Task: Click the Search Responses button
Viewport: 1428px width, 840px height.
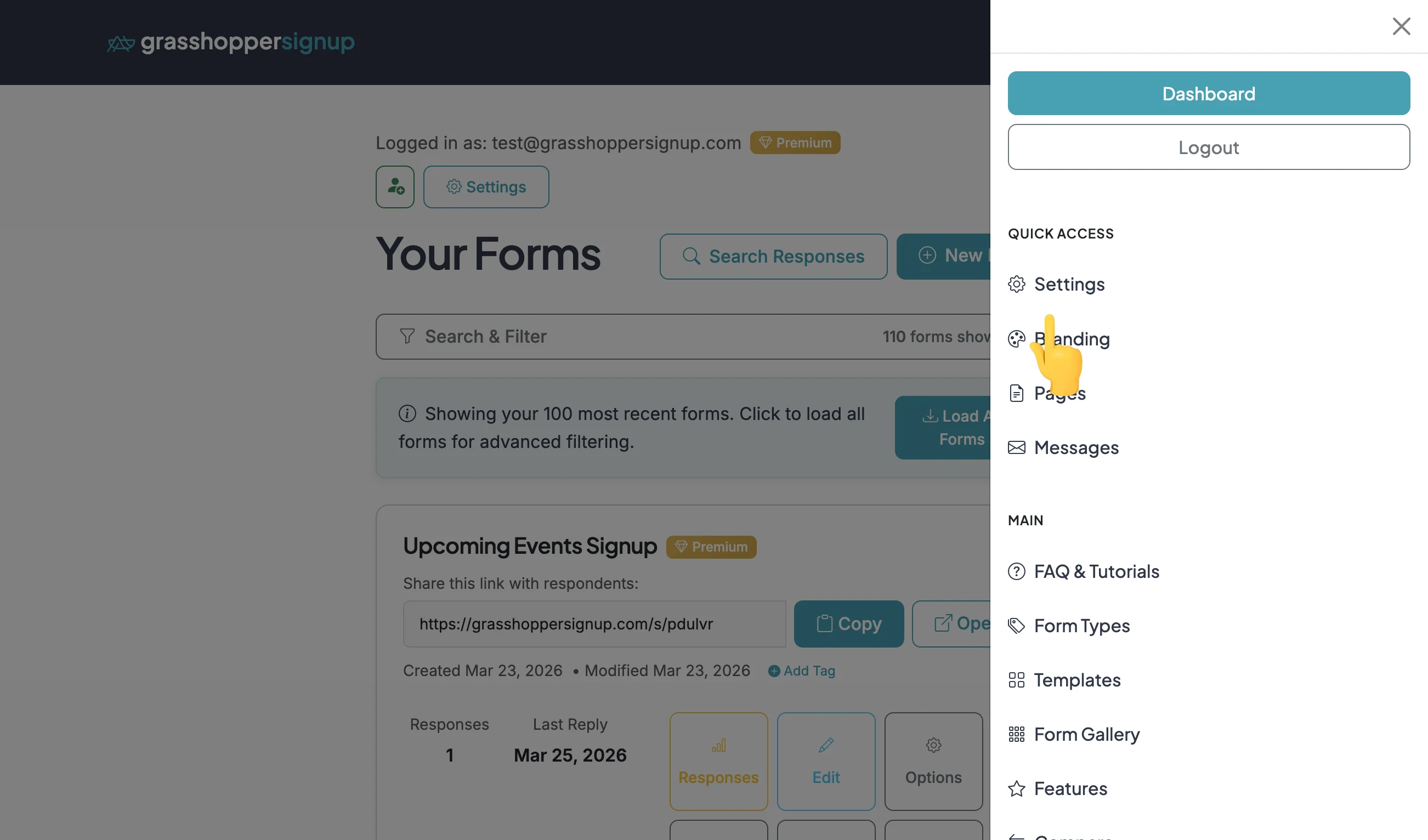Action: pyautogui.click(x=773, y=257)
